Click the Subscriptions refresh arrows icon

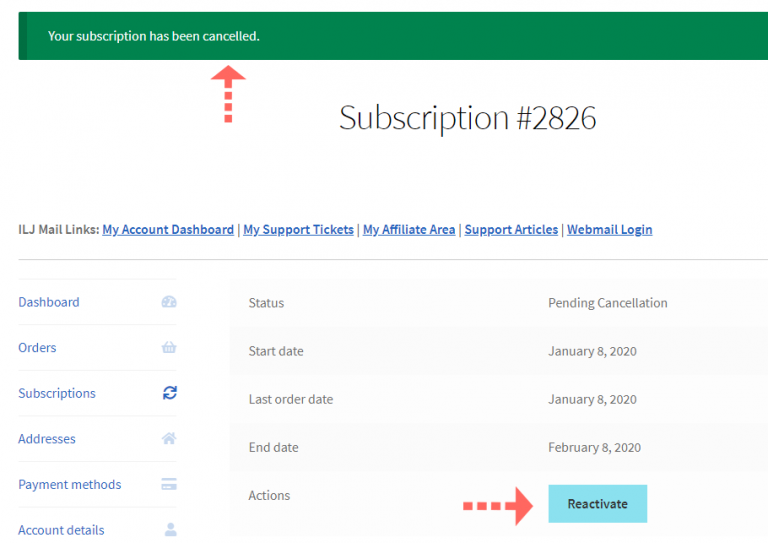click(169, 393)
